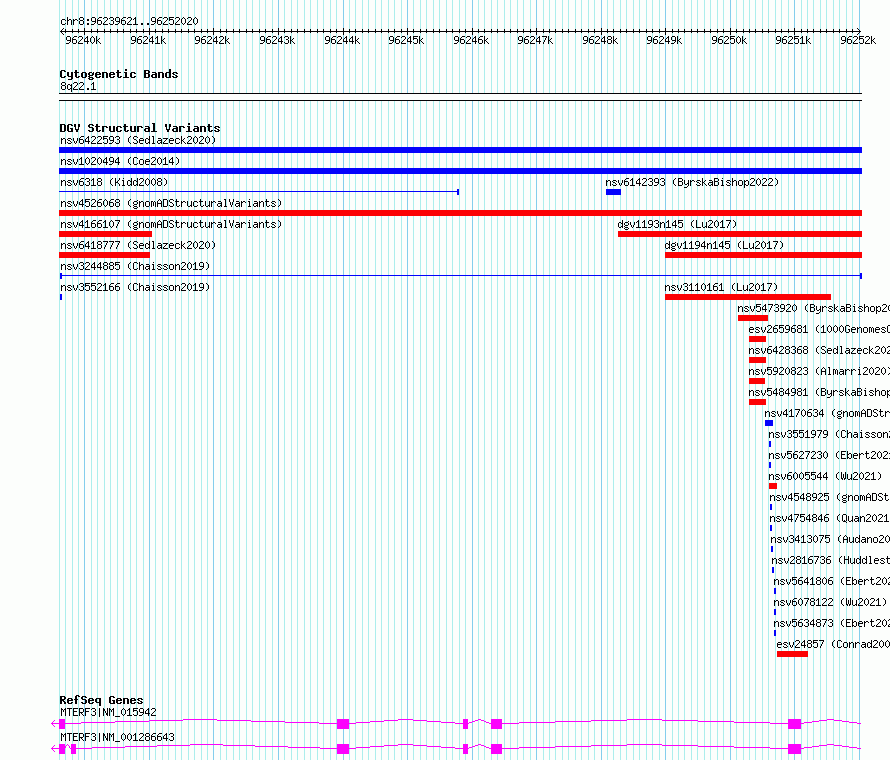Open the nsv5641806 Ebert variant label

click(x=832, y=581)
